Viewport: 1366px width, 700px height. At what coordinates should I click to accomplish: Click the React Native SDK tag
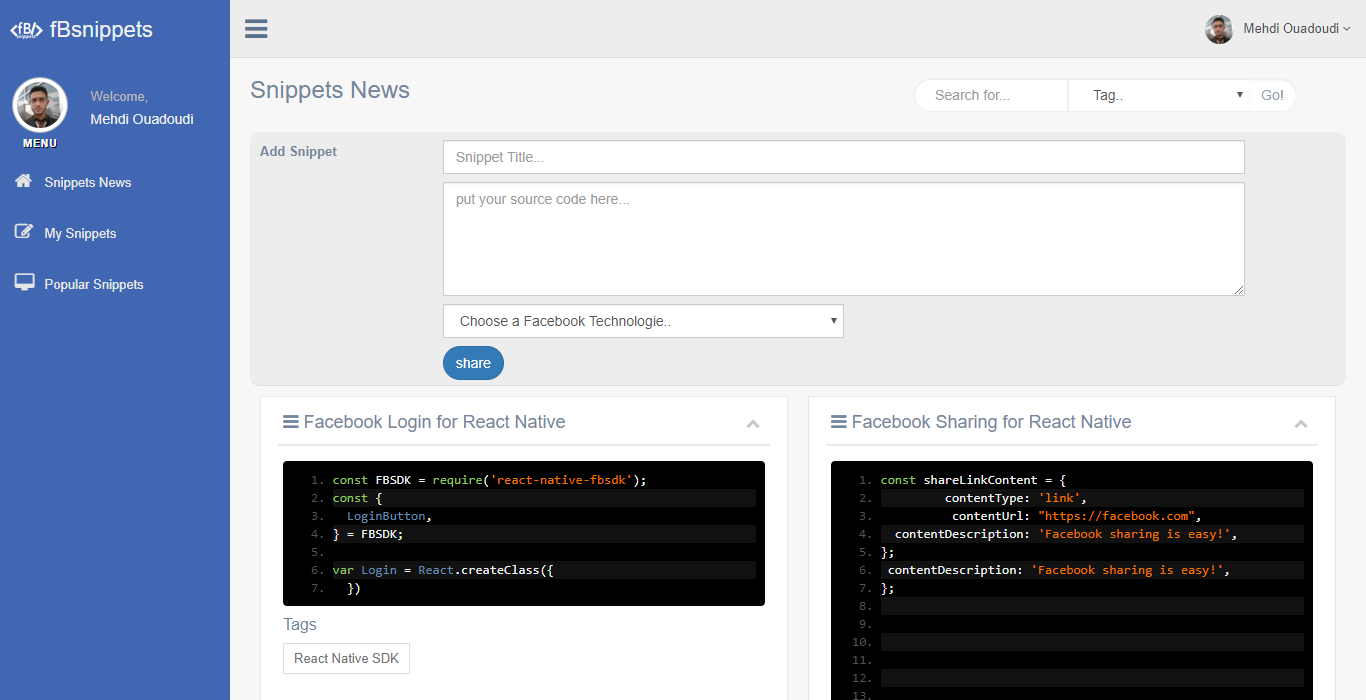click(x=346, y=658)
